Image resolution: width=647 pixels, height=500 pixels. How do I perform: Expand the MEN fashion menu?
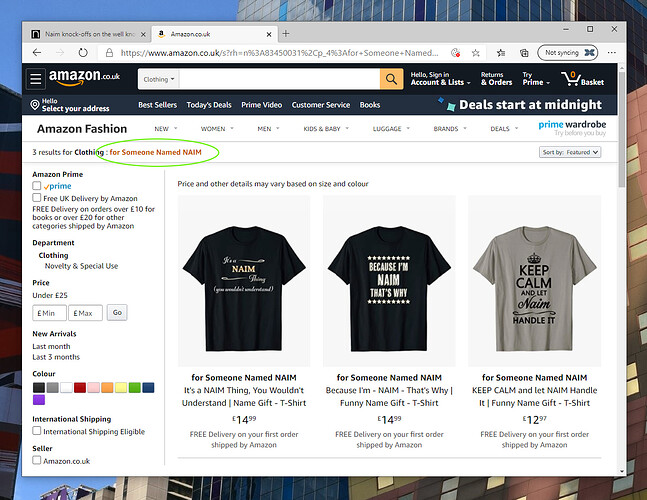(268, 129)
